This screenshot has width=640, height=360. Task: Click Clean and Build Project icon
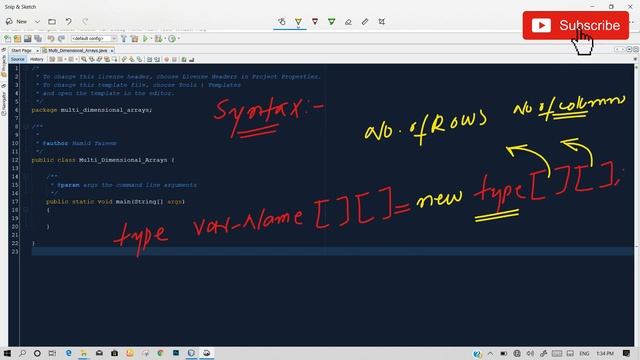[x=134, y=38]
